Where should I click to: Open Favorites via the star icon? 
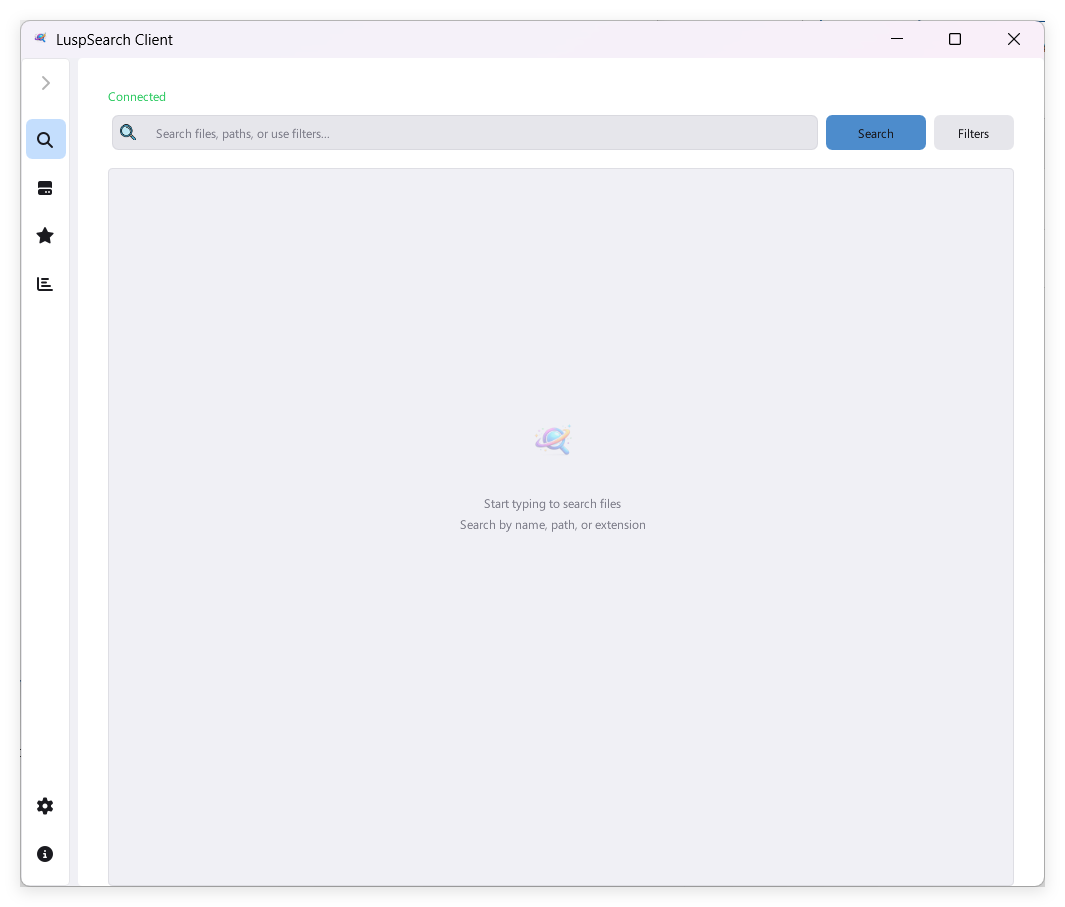click(x=45, y=236)
